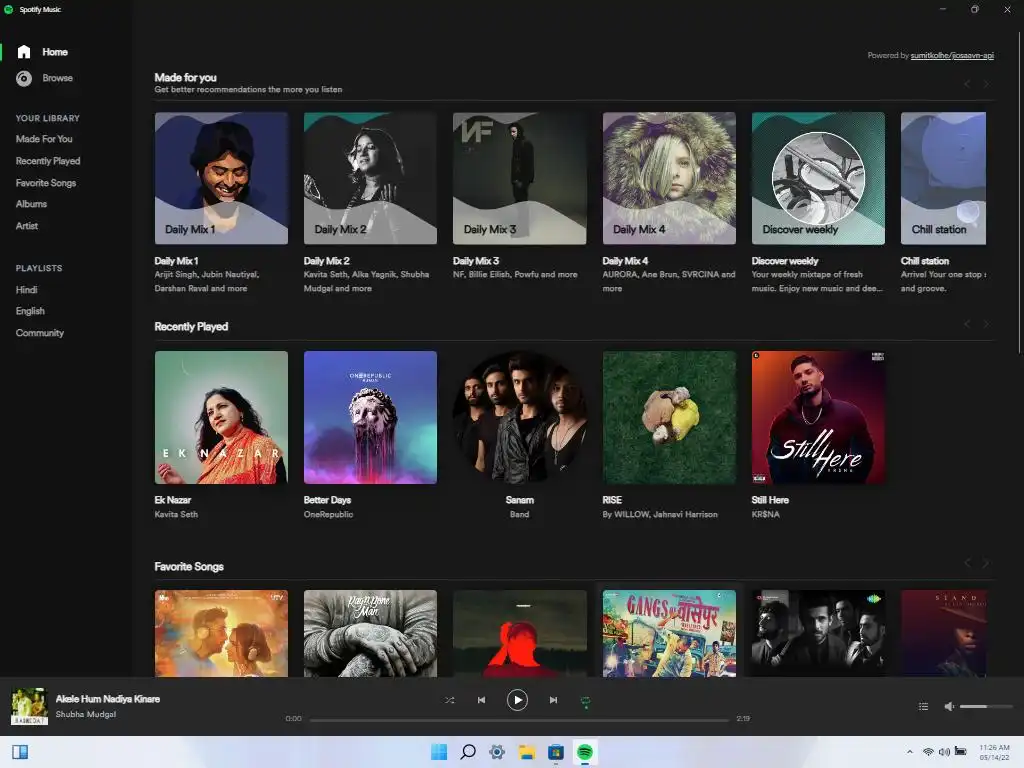Open Microsoft Store from taskbar
The width and height of the screenshot is (1024, 768).
pyautogui.click(x=556, y=752)
